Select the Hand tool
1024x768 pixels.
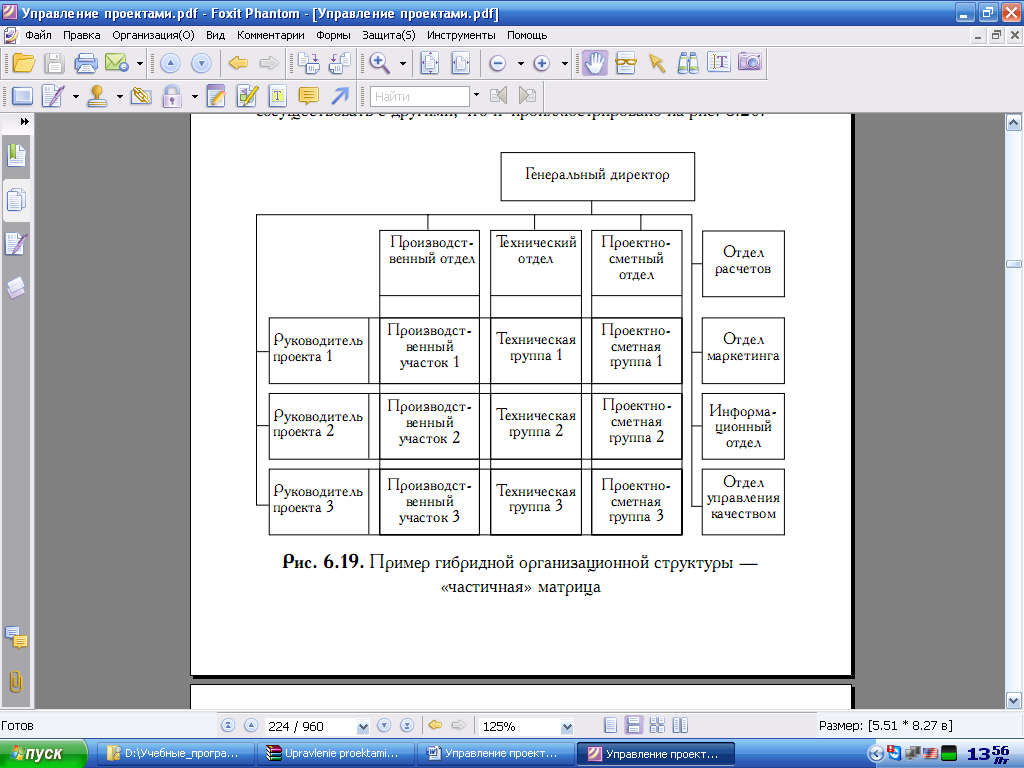pos(594,63)
